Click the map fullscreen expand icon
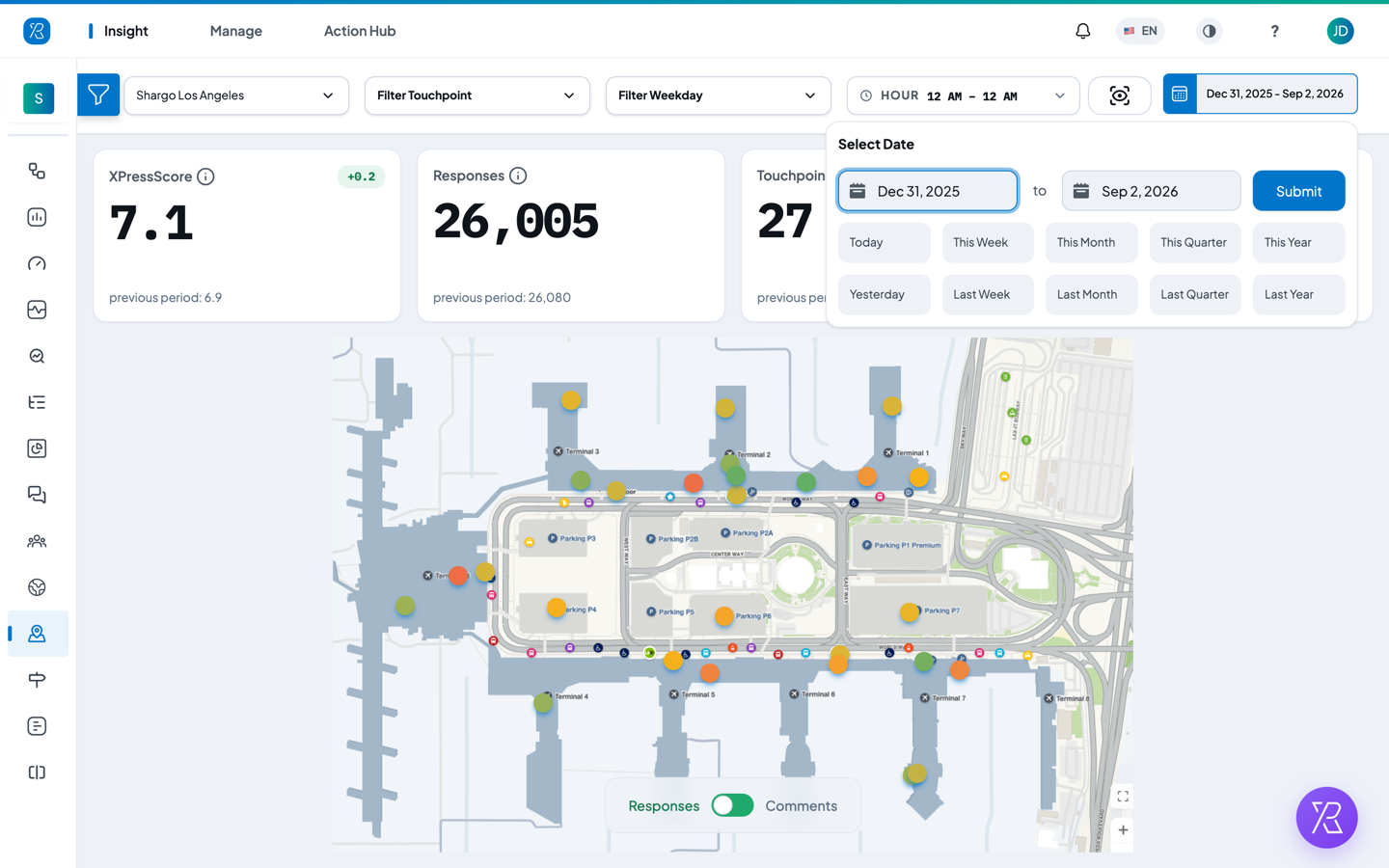The image size is (1389, 868). (x=1123, y=797)
